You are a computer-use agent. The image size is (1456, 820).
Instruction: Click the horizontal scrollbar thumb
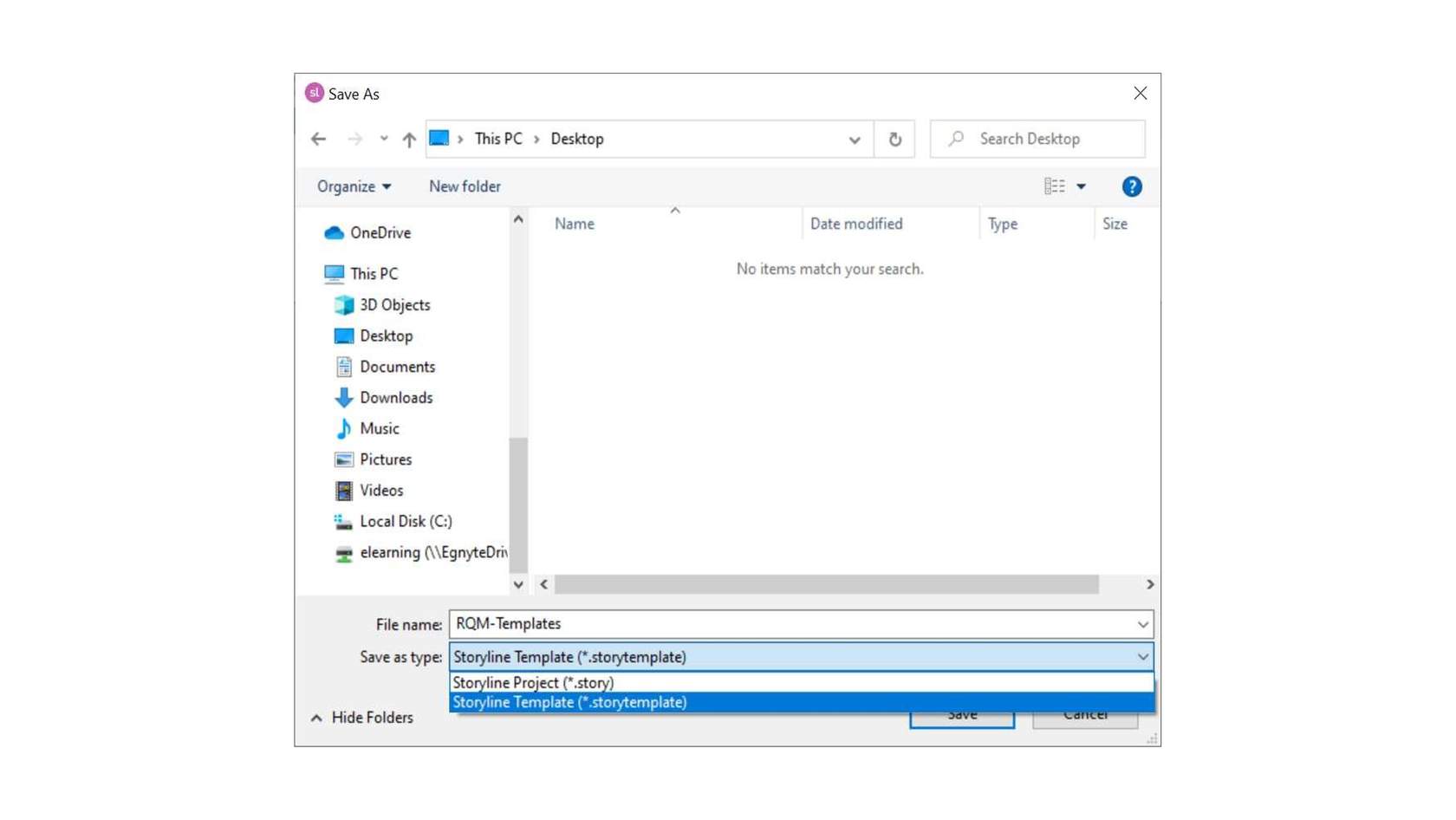coord(827,584)
